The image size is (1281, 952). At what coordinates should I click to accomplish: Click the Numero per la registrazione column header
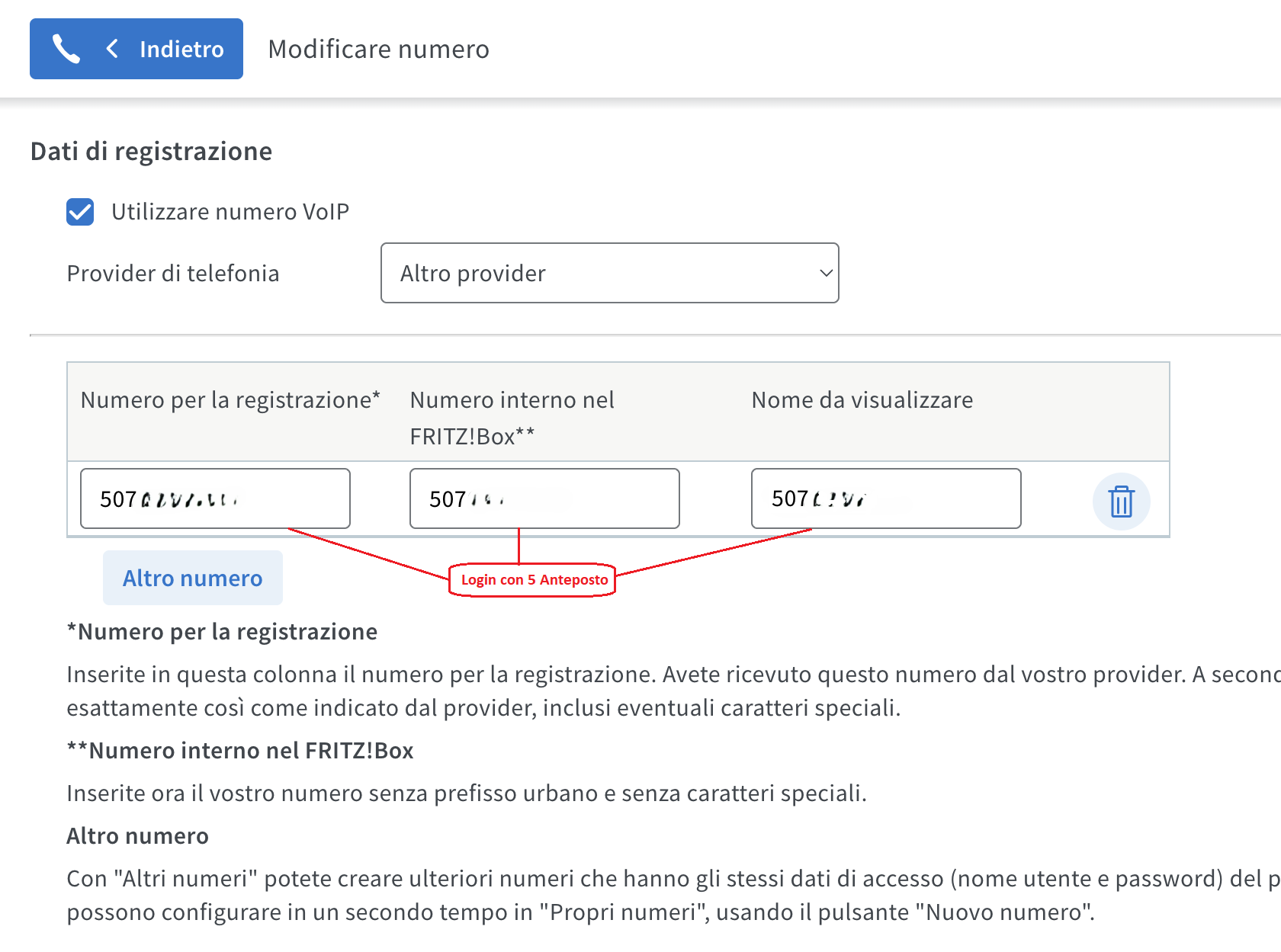click(x=230, y=399)
